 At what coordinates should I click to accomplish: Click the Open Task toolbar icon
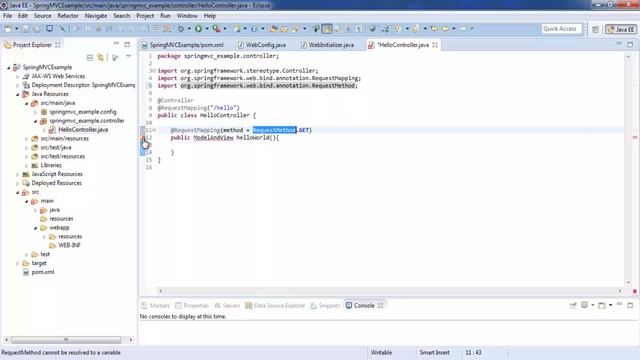coord(284,29)
